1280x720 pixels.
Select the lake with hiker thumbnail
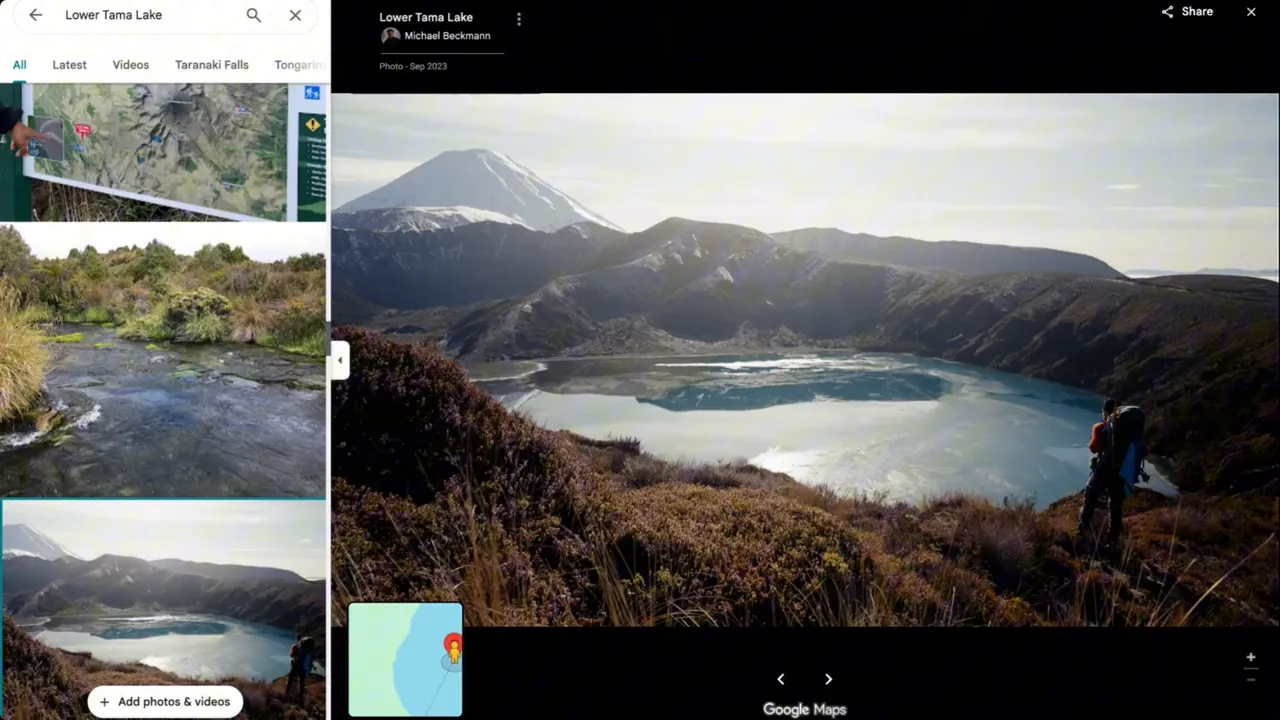[163, 610]
